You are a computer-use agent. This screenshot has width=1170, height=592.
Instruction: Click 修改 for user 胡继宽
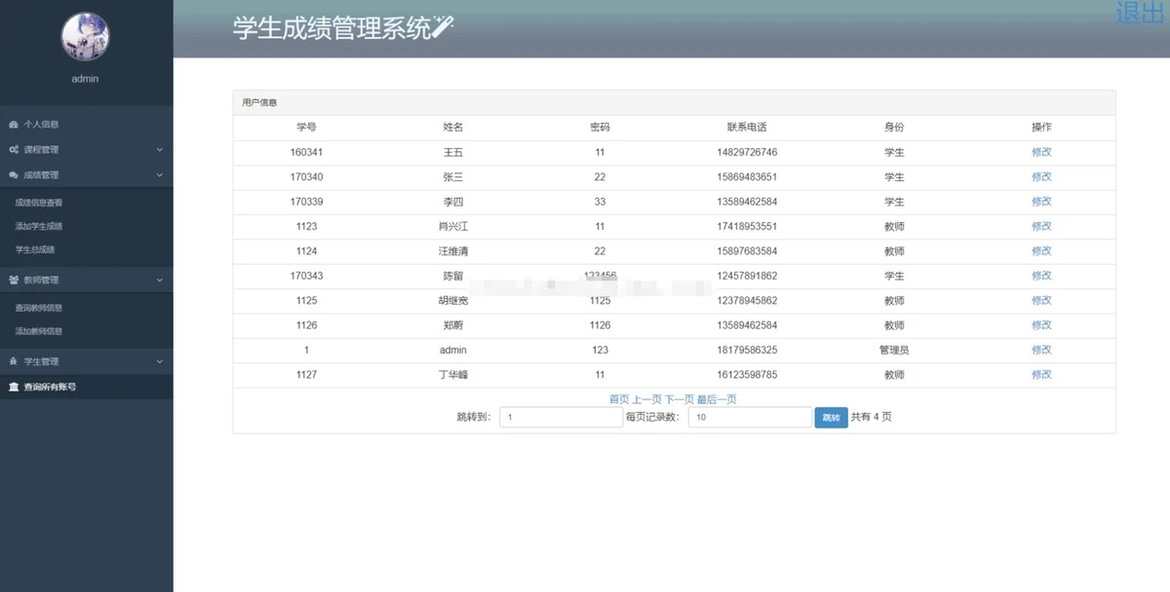(1042, 300)
